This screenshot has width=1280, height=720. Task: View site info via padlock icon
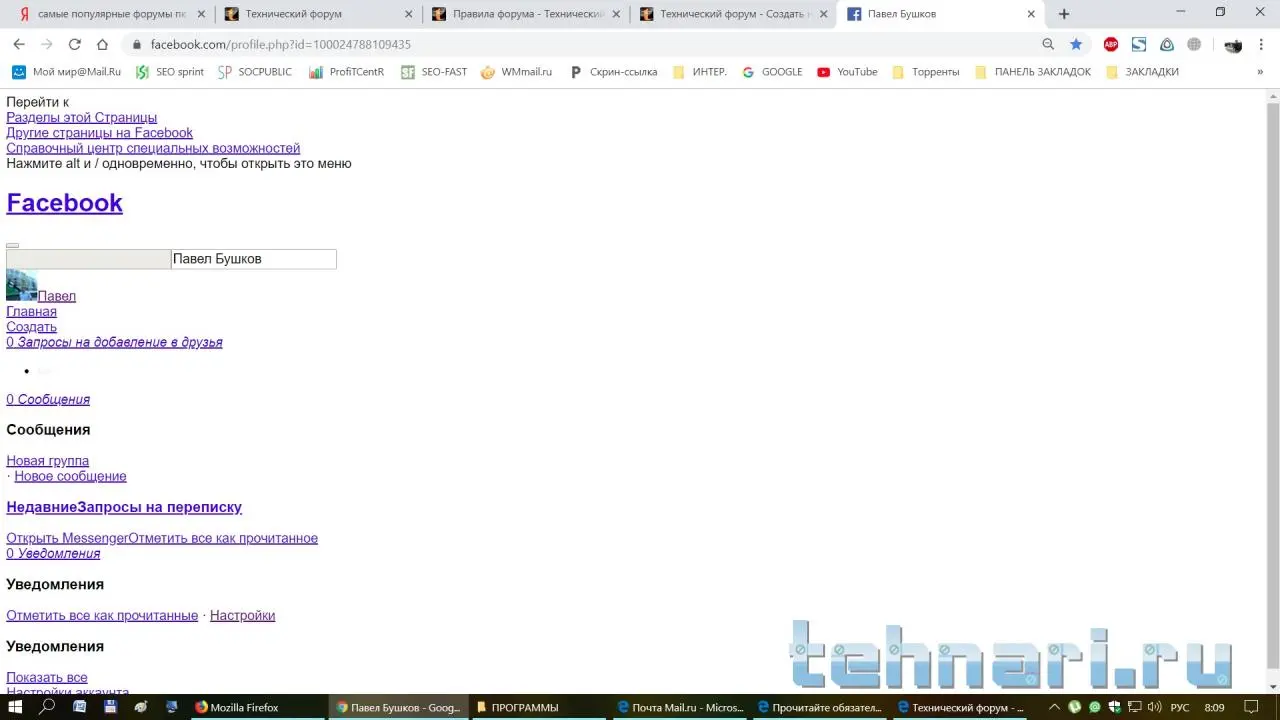point(137,44)
